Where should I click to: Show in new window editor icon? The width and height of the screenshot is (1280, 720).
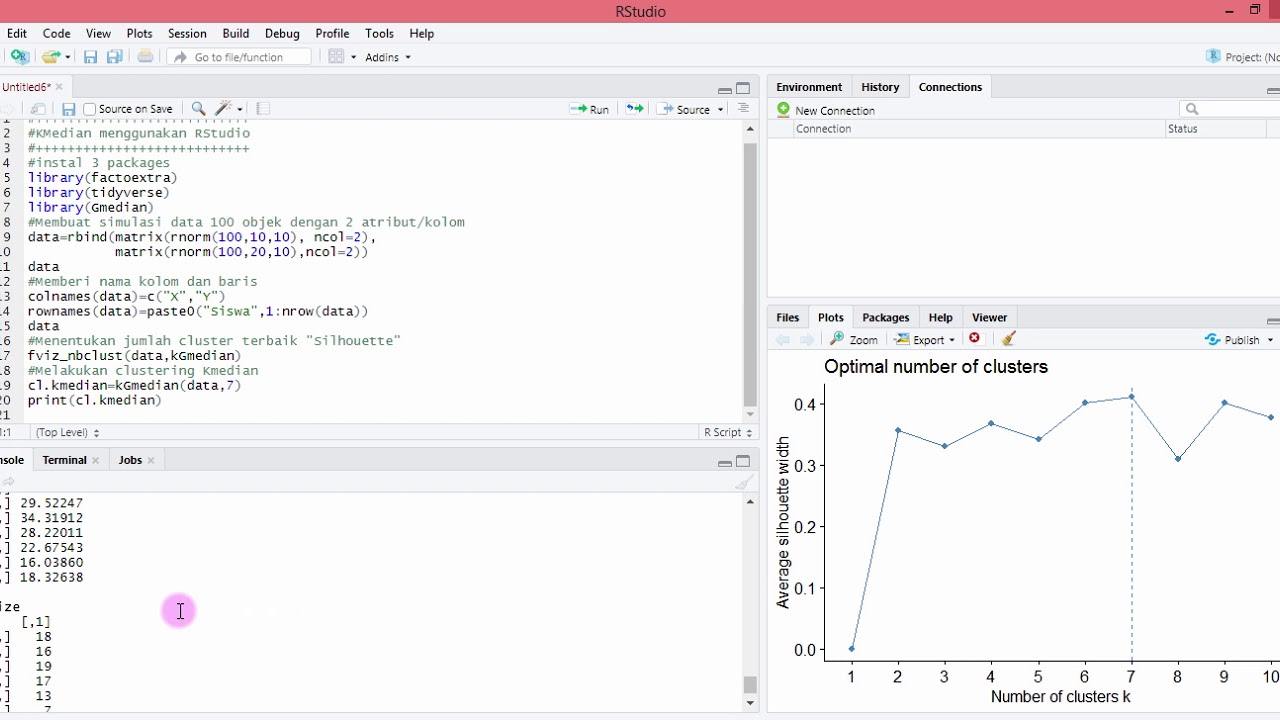[38, 109]
